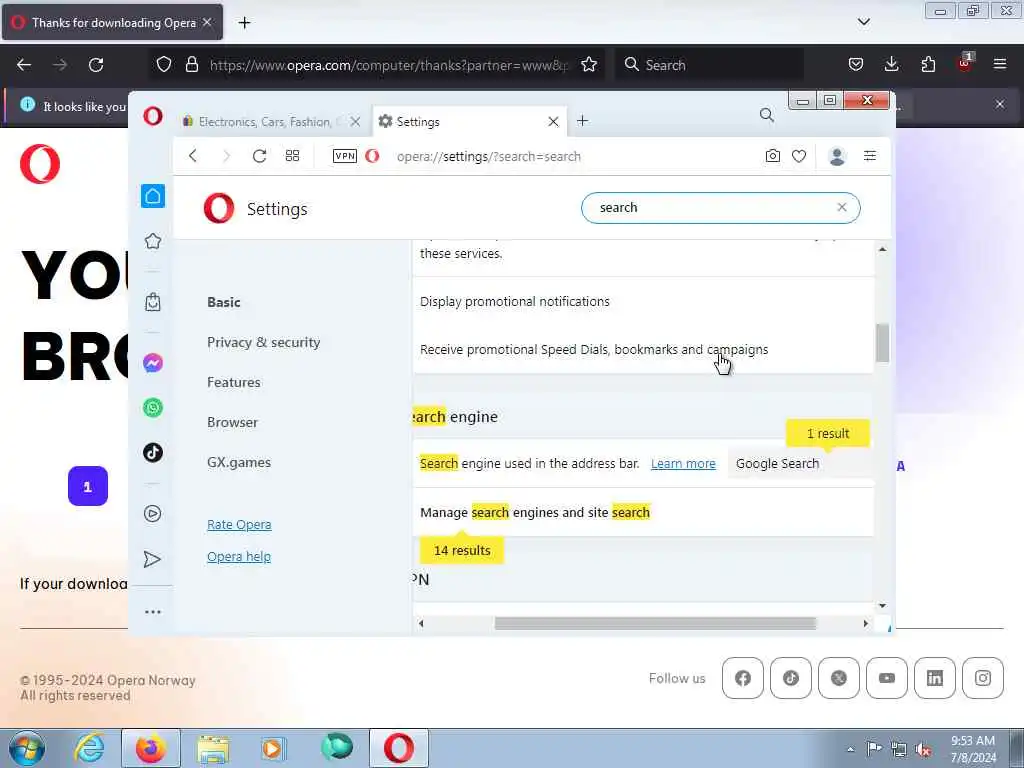Open Firefox hamburger application menu
Screen dimensions: 1024x768
tap(1000, 64)
